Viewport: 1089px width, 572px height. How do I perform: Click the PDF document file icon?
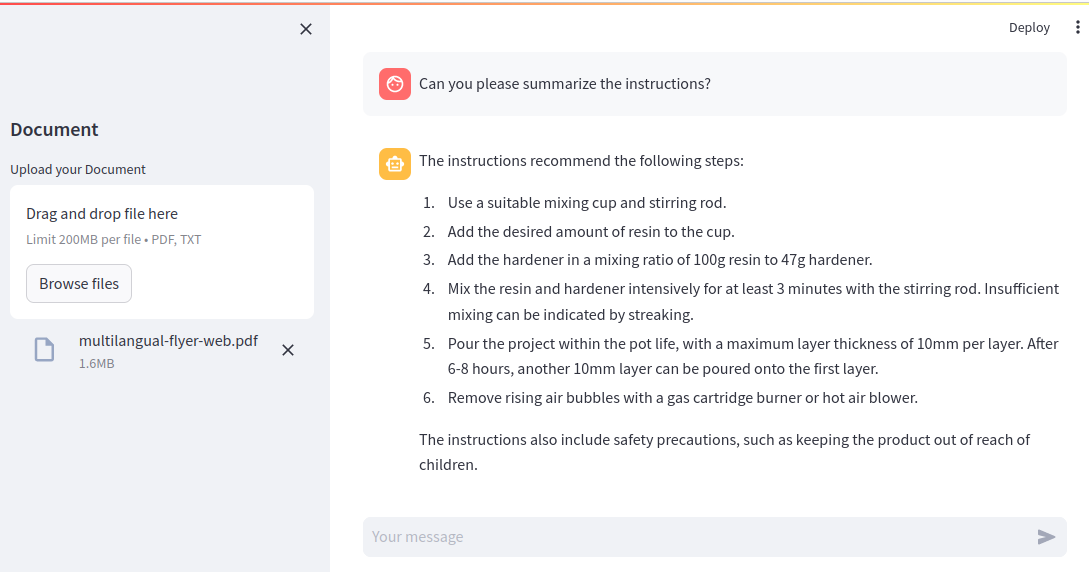[x=44, y=349]
